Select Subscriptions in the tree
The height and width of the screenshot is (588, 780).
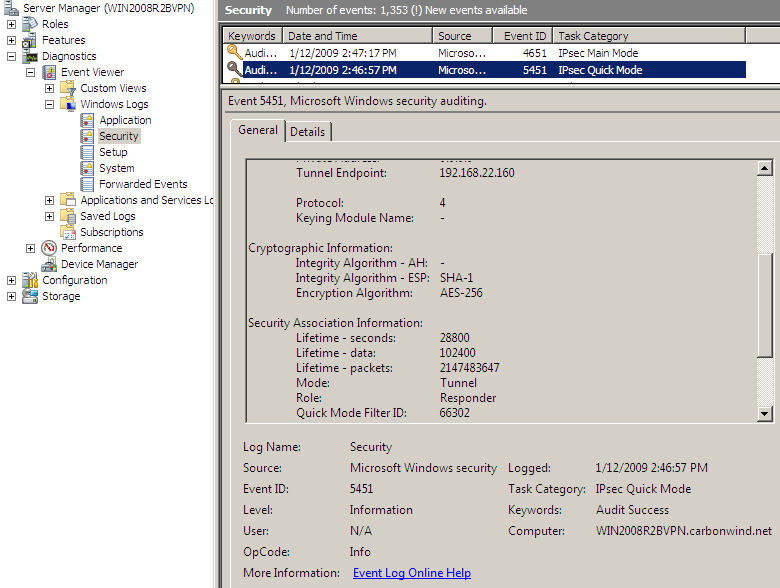(112, 232)
